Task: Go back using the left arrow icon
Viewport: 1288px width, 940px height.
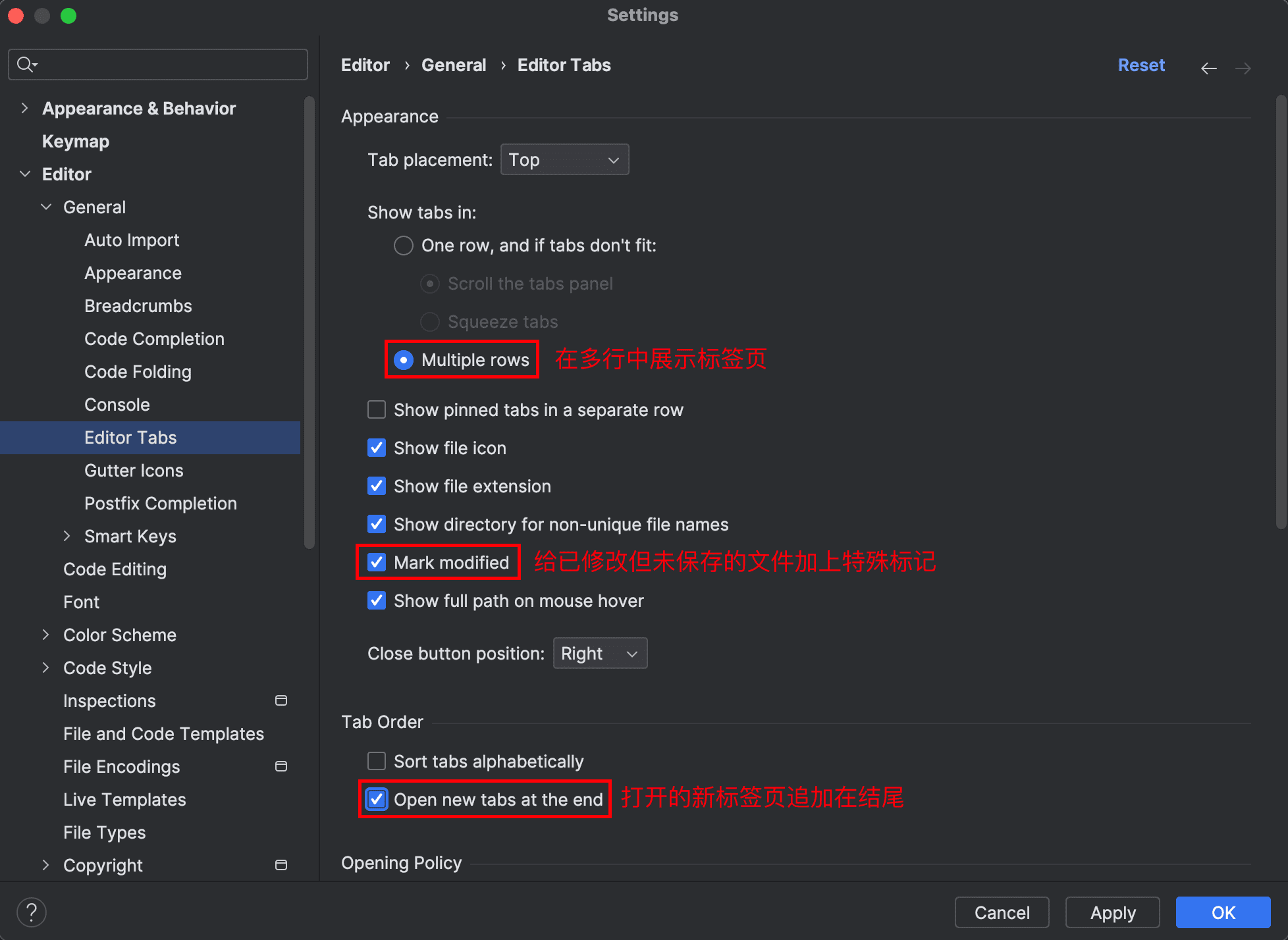Action: coord(1208,68)
